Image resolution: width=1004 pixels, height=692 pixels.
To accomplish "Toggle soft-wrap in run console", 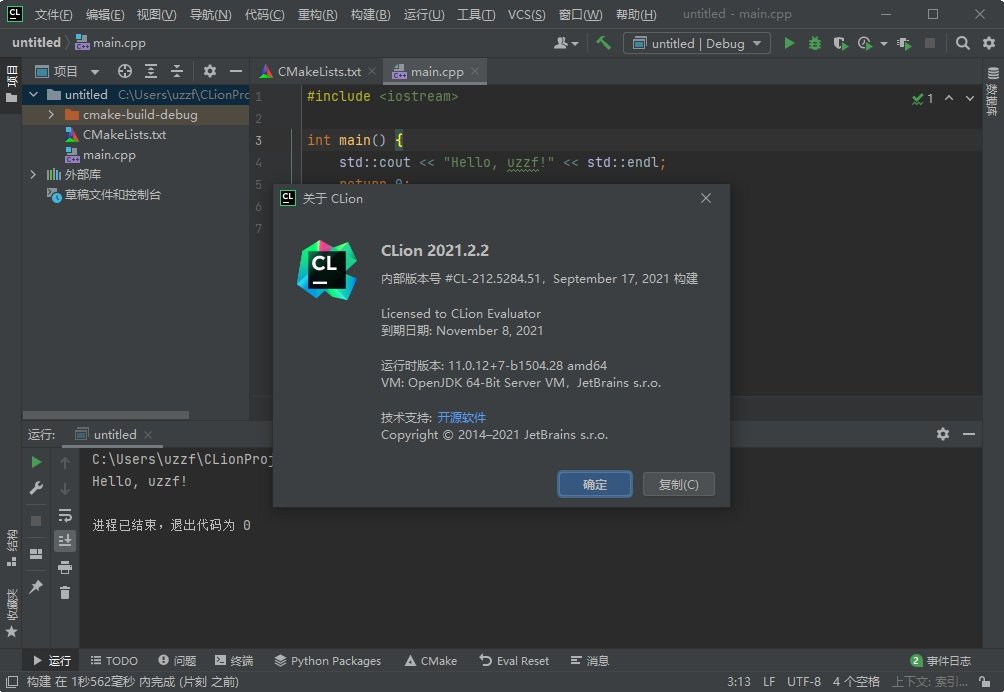I will coord(65,515).
